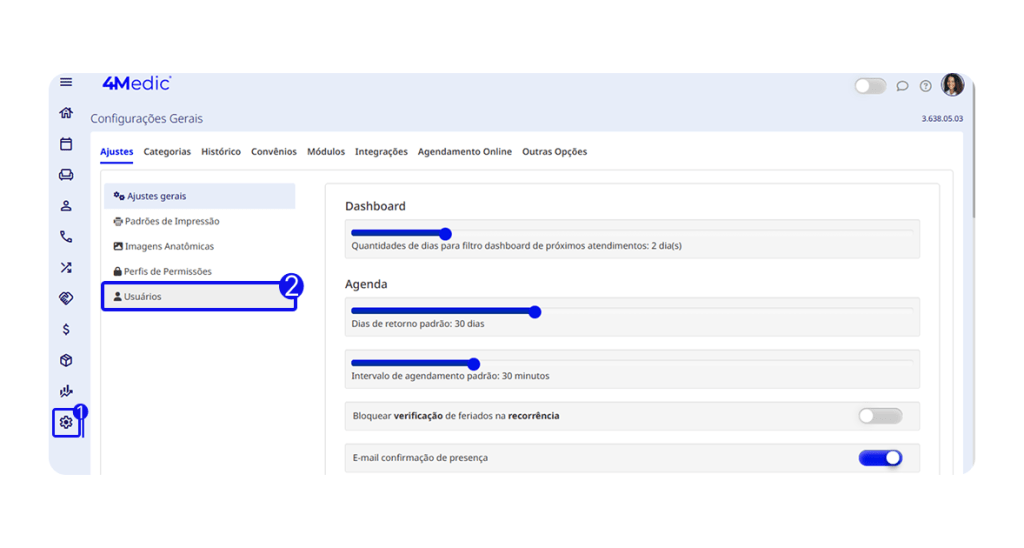Click the phone icon in sidebar
The image size is (1024, 548).
(66, 237)
